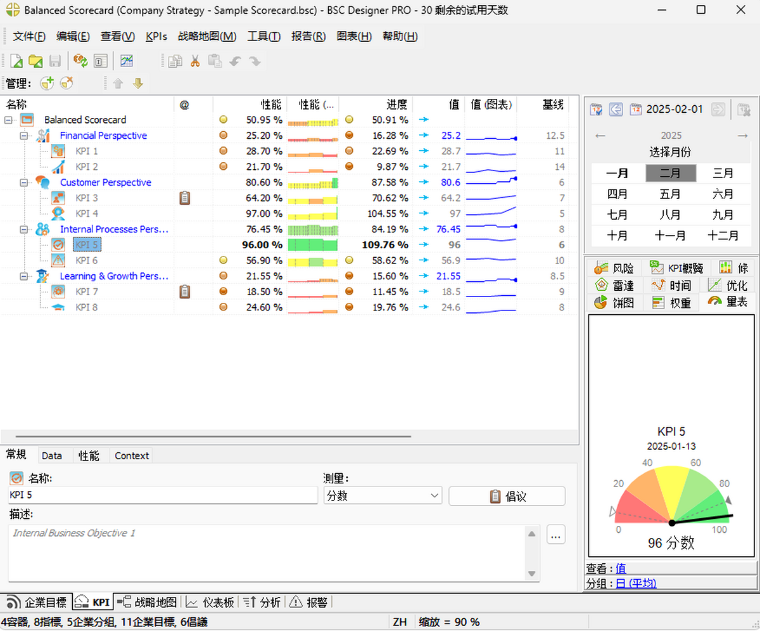Open 报警 alerts tab

pos(309,602)
